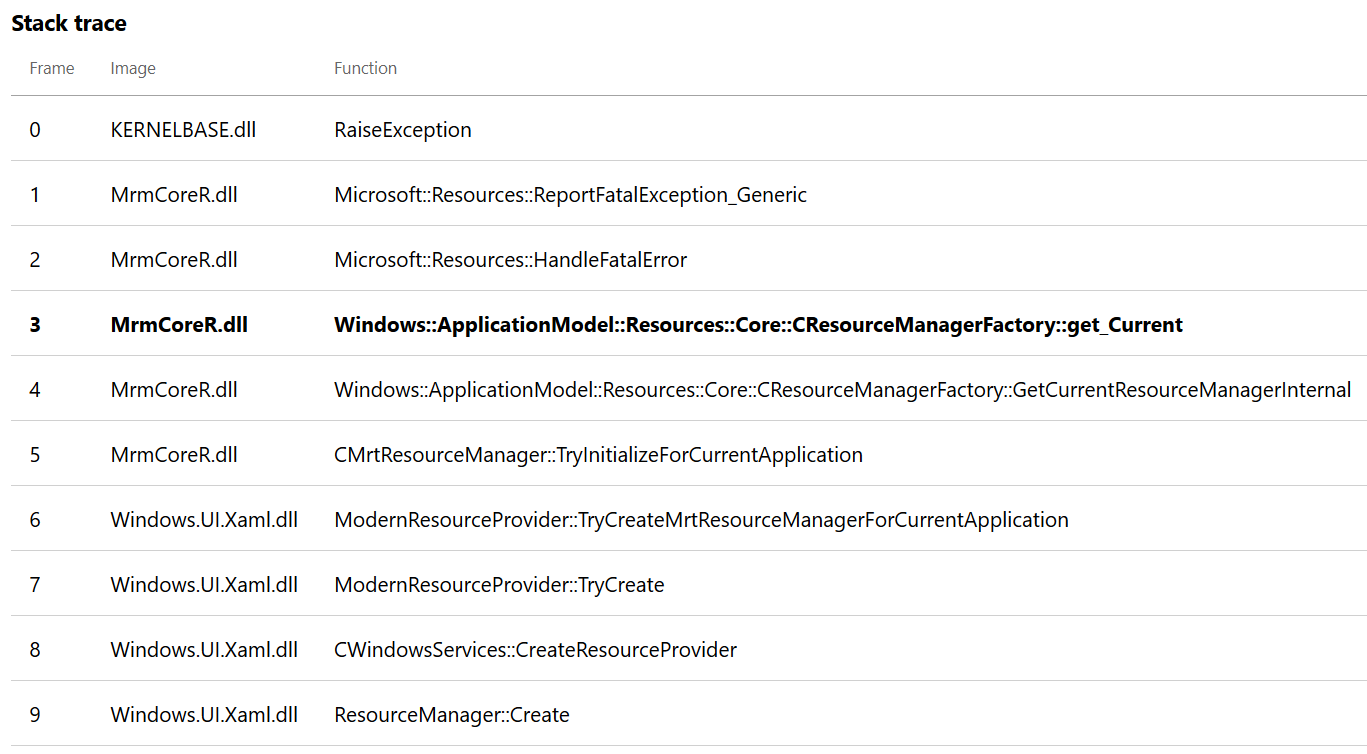Click frame number 9
This screenshot has width=1367, height=754.
[35, 715]
